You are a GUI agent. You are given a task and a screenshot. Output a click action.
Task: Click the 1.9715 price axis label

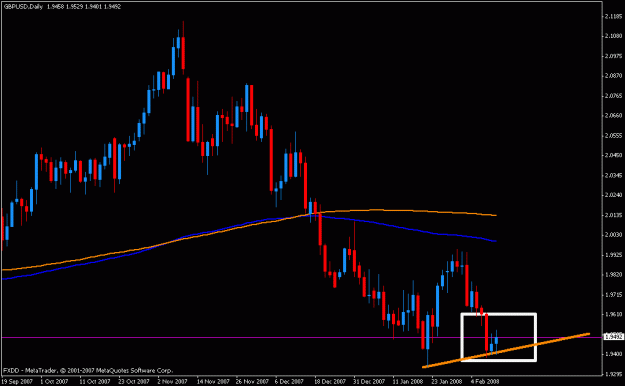(x=614, y=294)
